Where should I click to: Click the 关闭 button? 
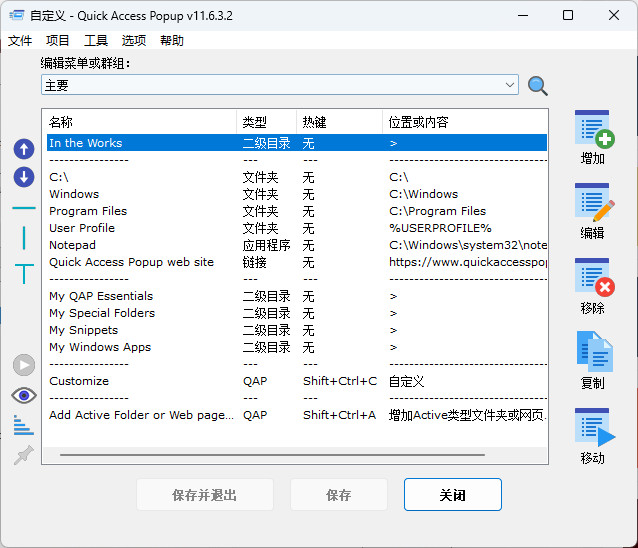click(x=452, y=495)
